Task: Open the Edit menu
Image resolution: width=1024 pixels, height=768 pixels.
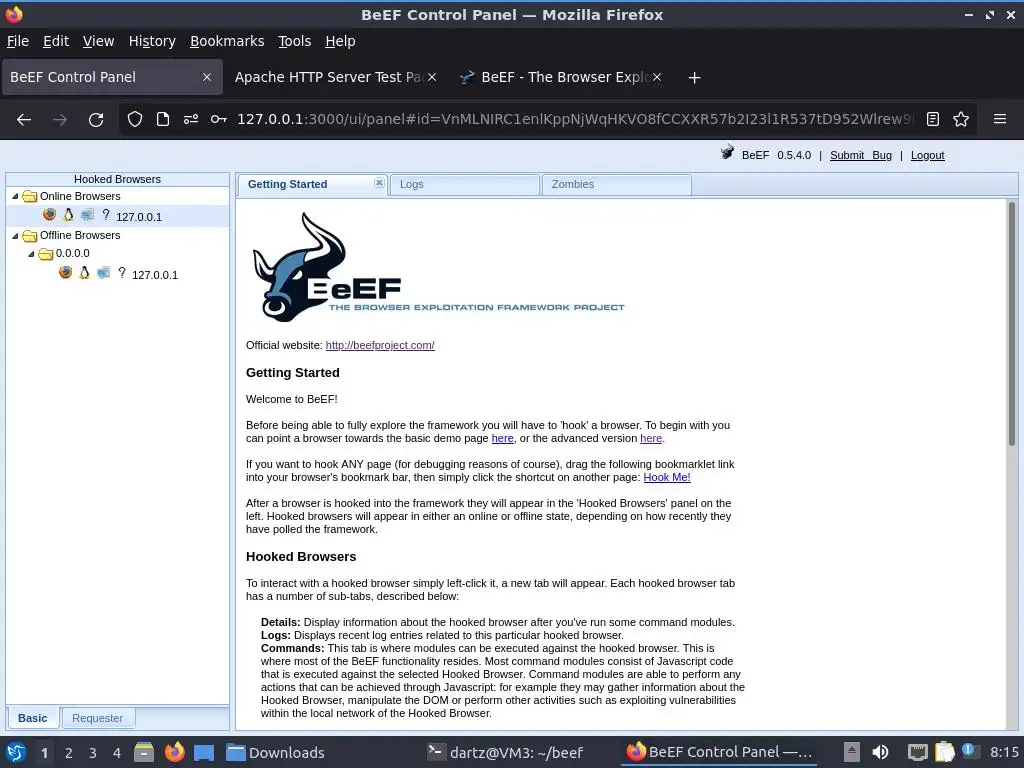Action: [56, 41]
